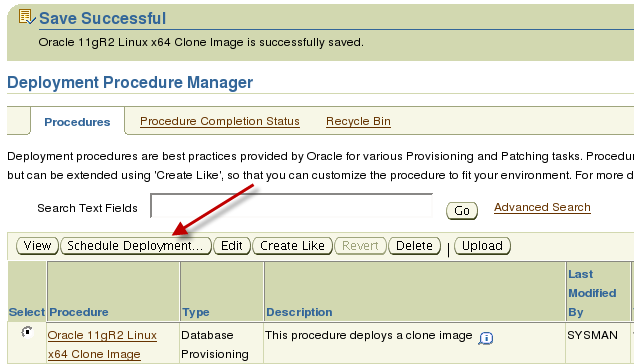
Task: Focus the Search Text Fields input
Action: (x=292, y=205)
